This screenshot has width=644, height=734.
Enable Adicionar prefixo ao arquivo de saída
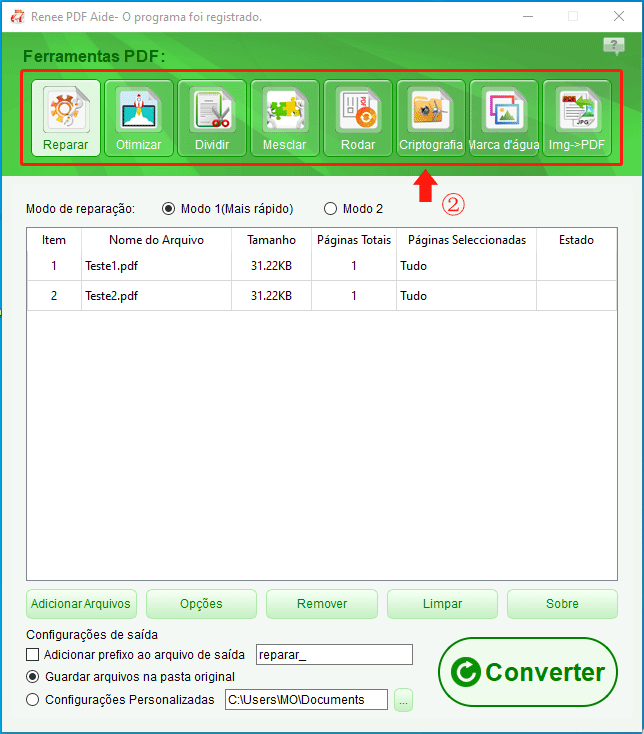point(32,654)
